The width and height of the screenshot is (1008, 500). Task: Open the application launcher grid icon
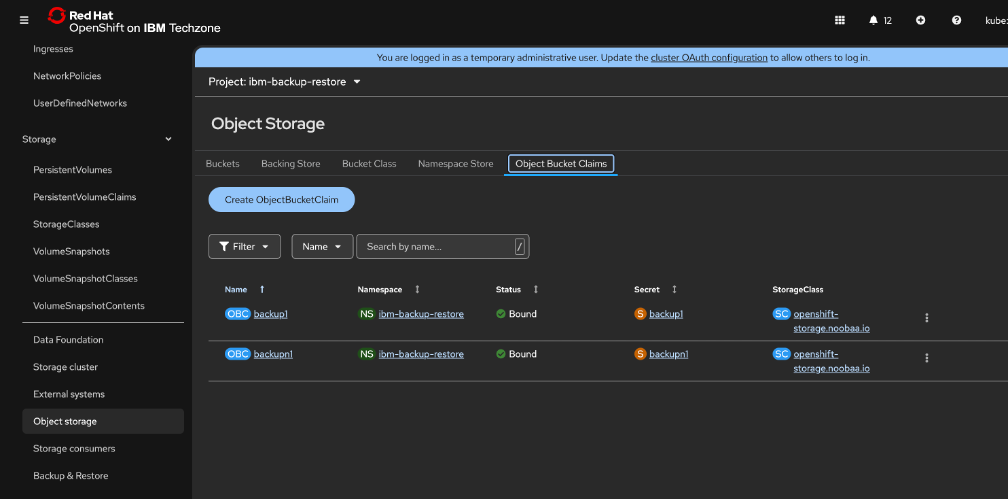839,20
